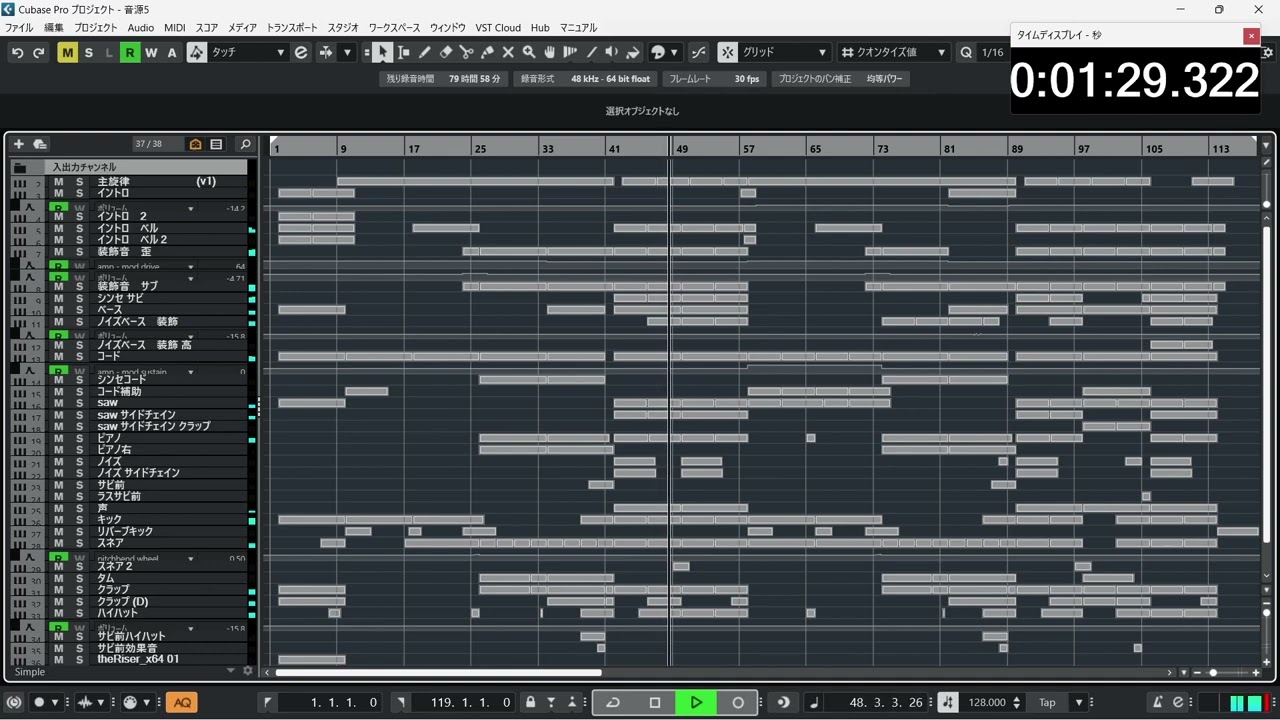This screenshot has height=720, width=1280.
Task: Click the Undo arrow
Action: (x=17, y=52)
